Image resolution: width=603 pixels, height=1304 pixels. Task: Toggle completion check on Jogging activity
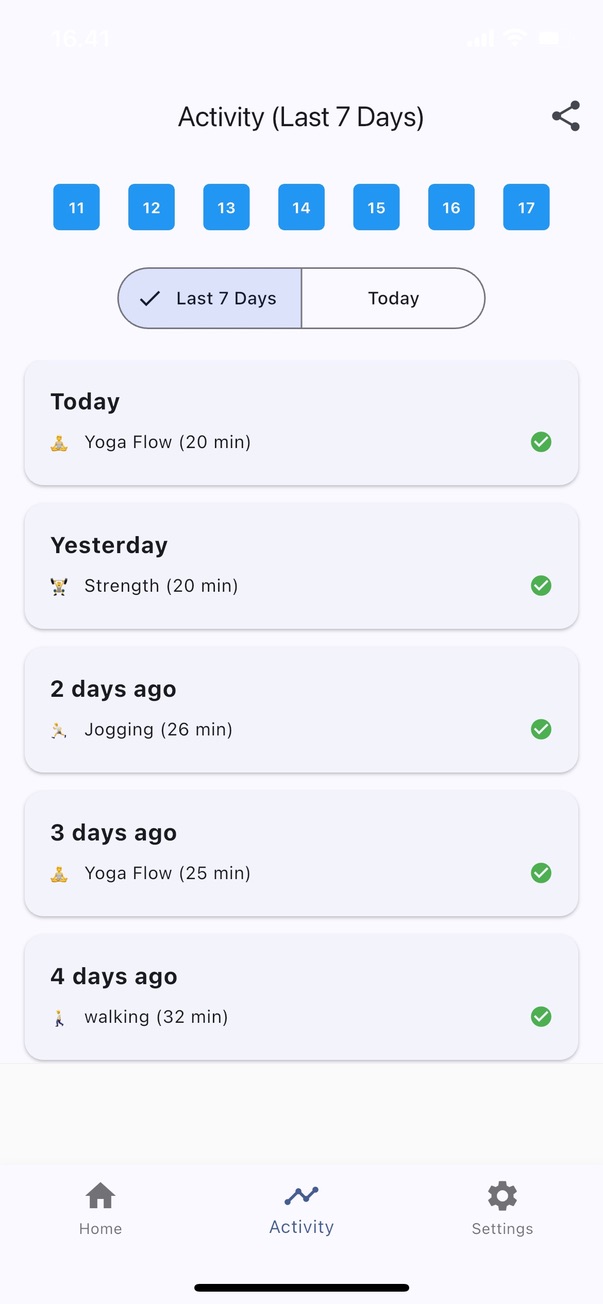(541, 729)
